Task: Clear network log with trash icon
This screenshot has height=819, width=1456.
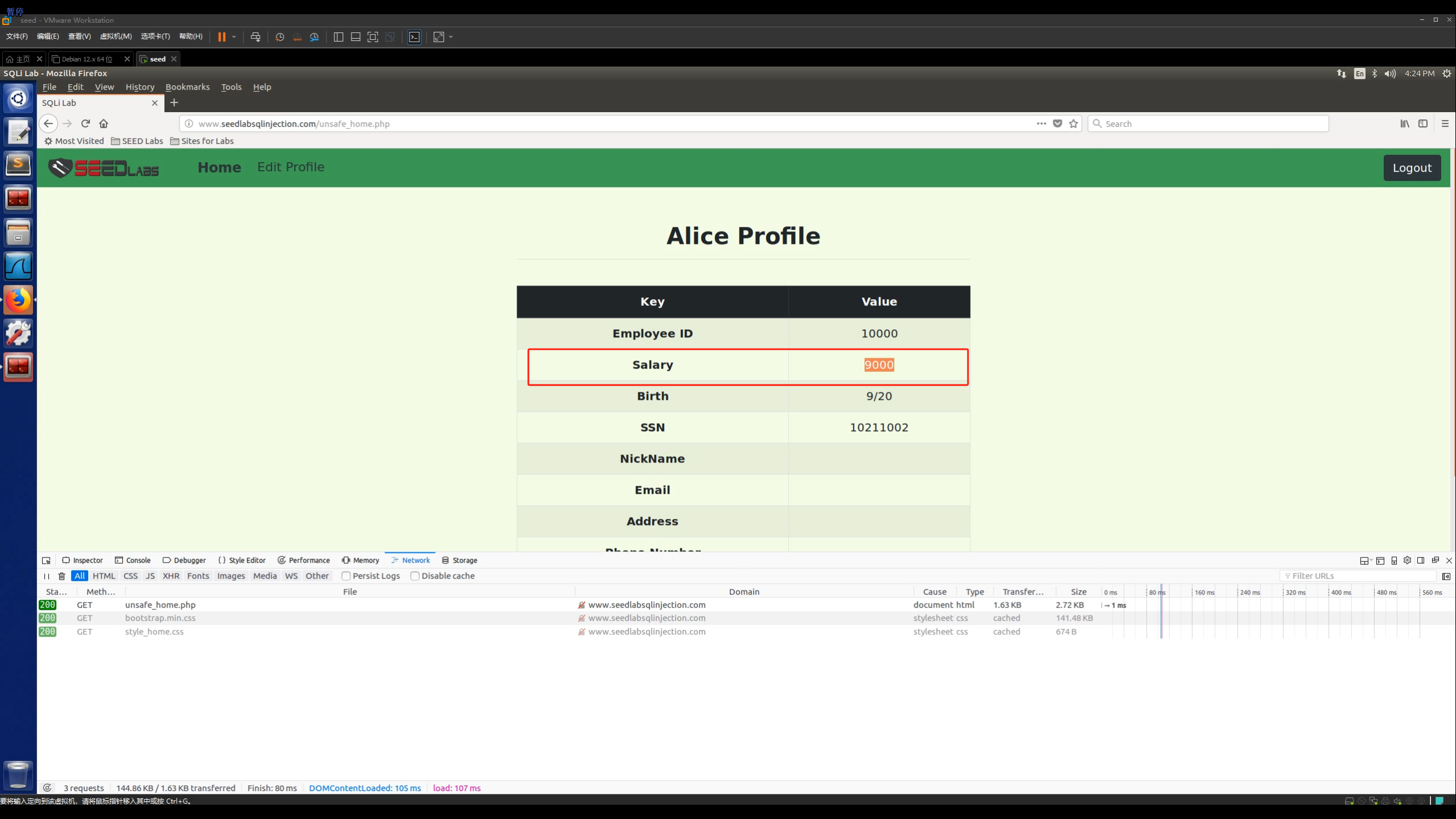Action: (62, 576)
